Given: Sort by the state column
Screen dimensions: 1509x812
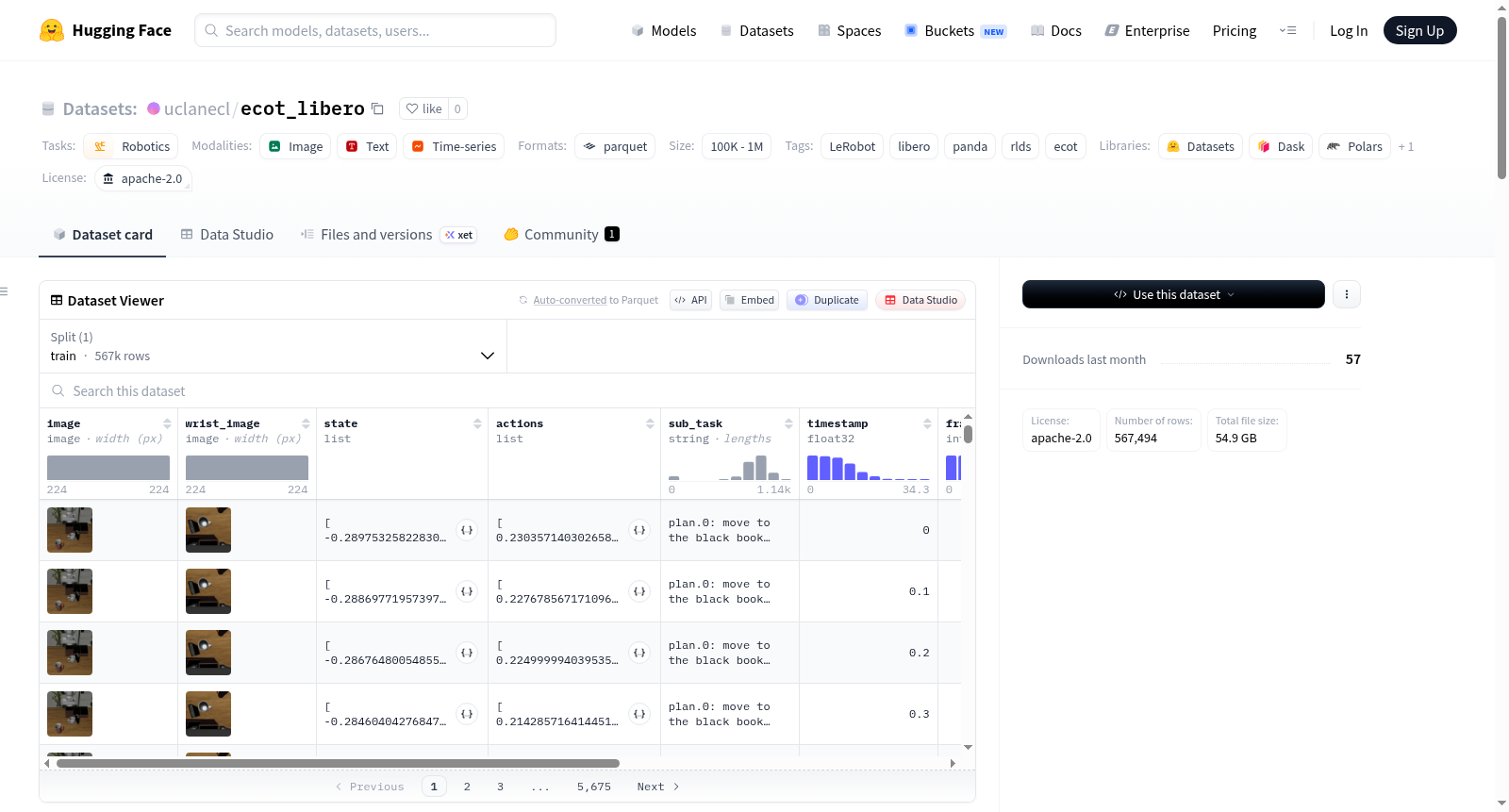Looking at the screenshot, I should click(477, 423).
